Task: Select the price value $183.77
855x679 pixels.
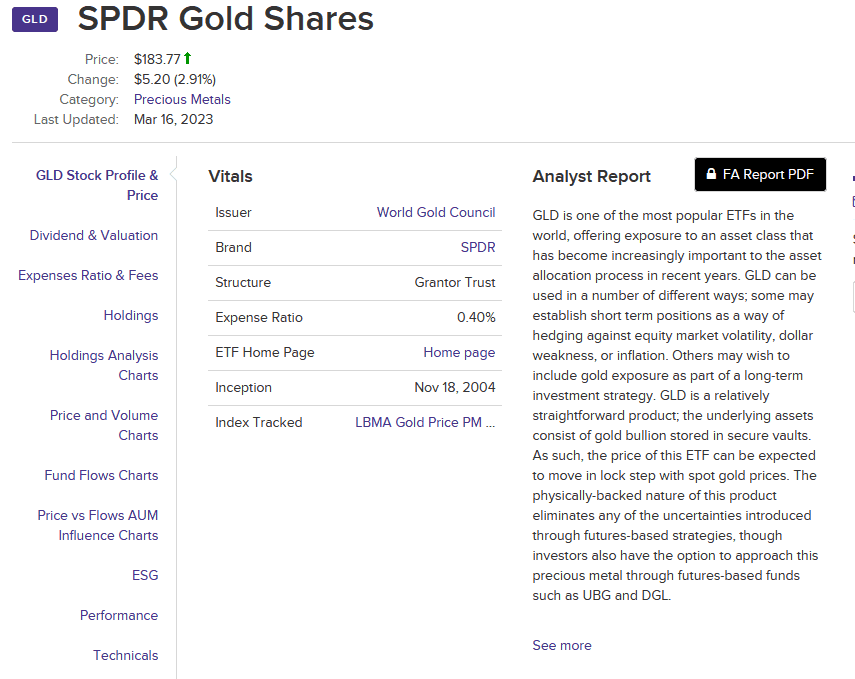Action: pyautogui.click(x=157, y=59)
